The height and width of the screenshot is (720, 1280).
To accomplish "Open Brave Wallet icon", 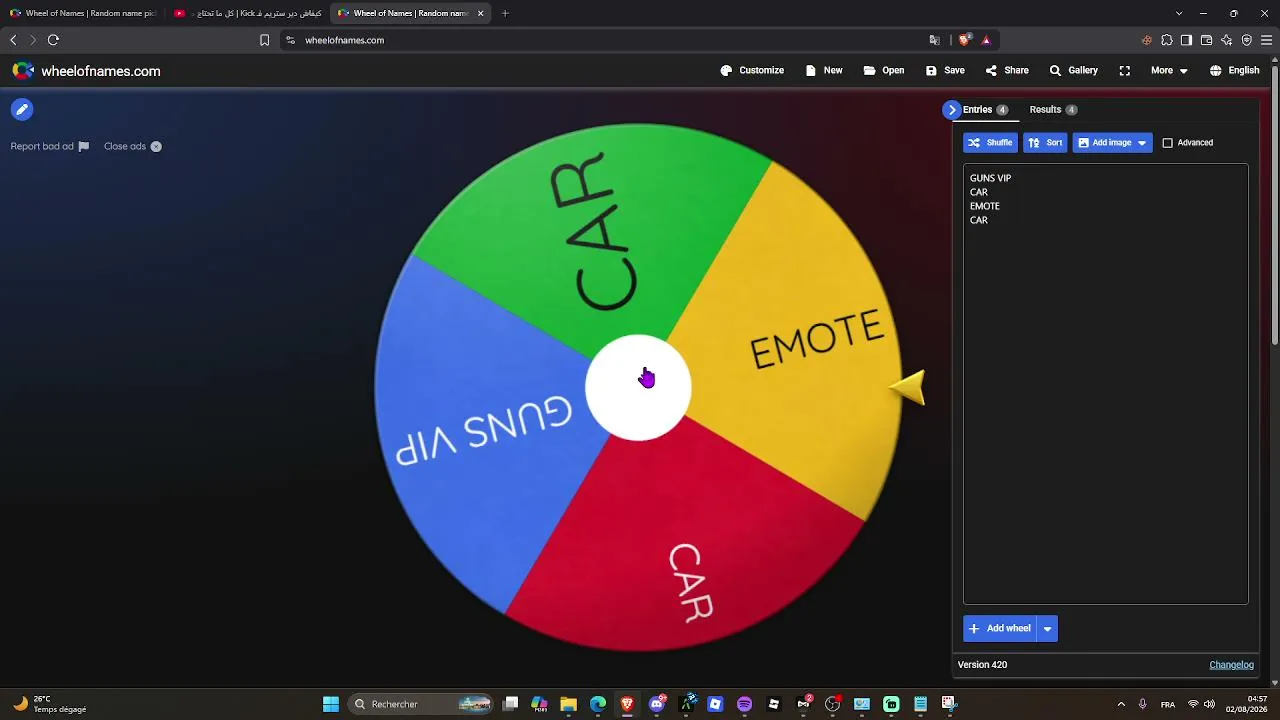I will point(1206,40).
